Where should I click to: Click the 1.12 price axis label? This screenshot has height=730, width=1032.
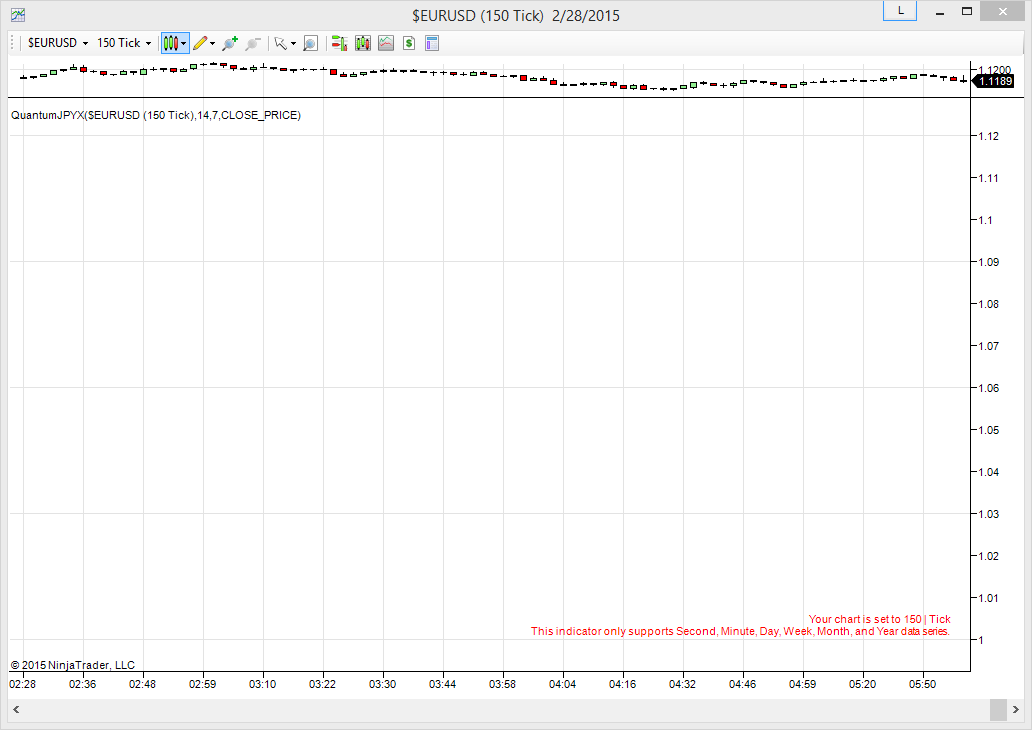(989, 136)
